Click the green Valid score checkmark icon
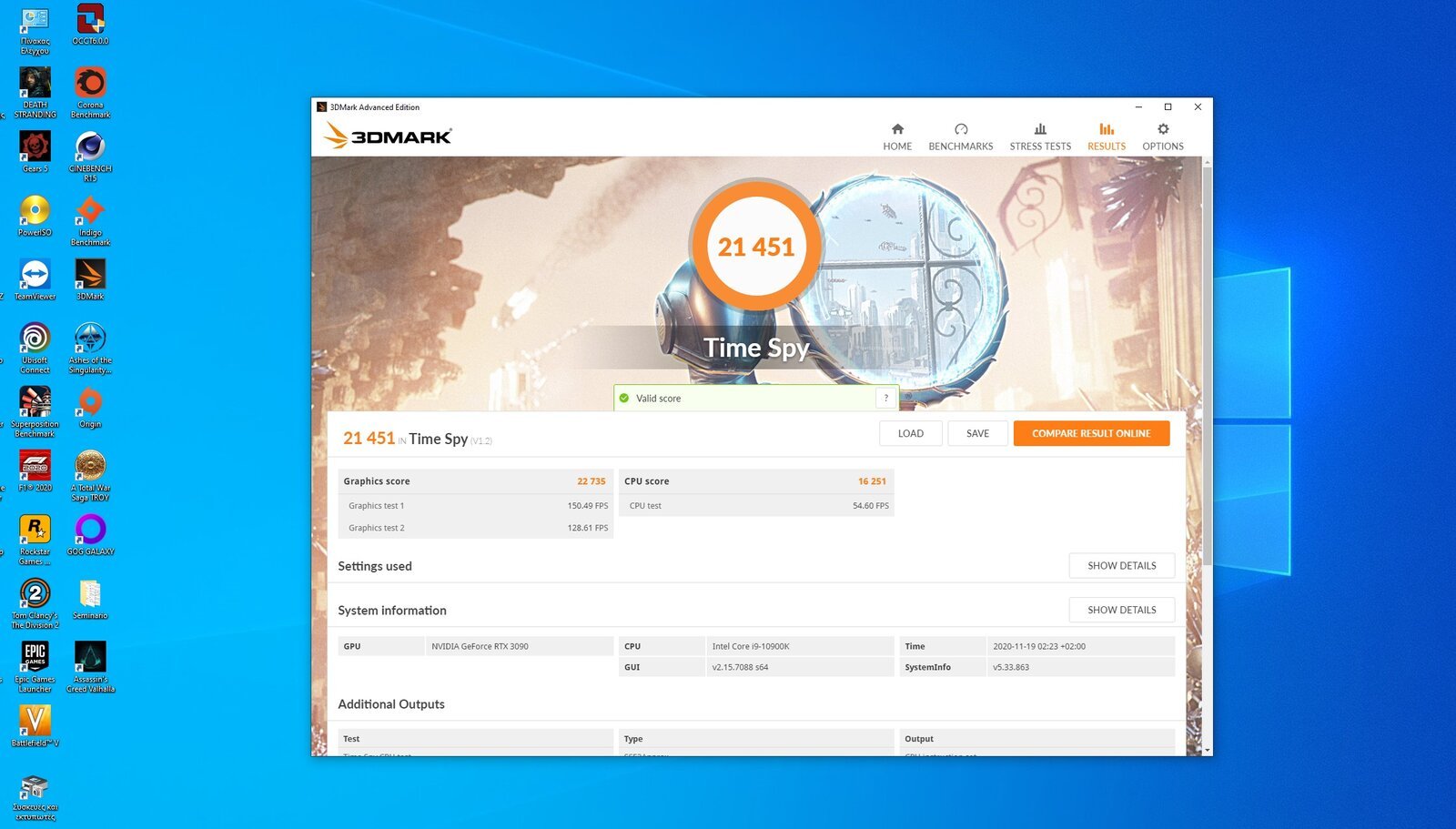The height and width of the screenshot is (829, 1456). click(624, 398)
